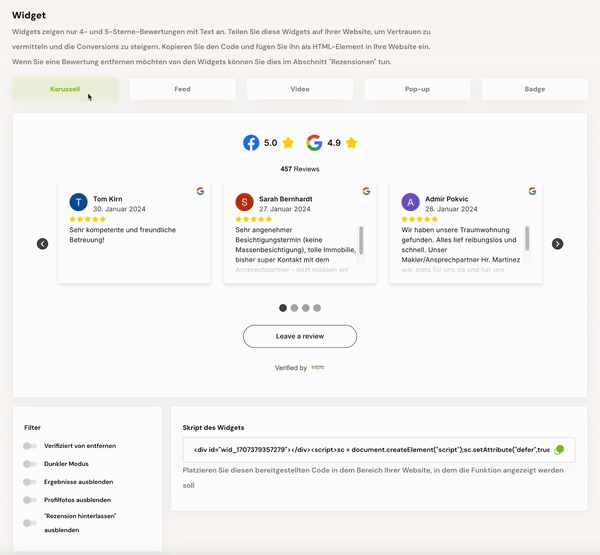
Task: Toggle hiding the "Rezension hinterlassen" button
Action: click(30, 523)
